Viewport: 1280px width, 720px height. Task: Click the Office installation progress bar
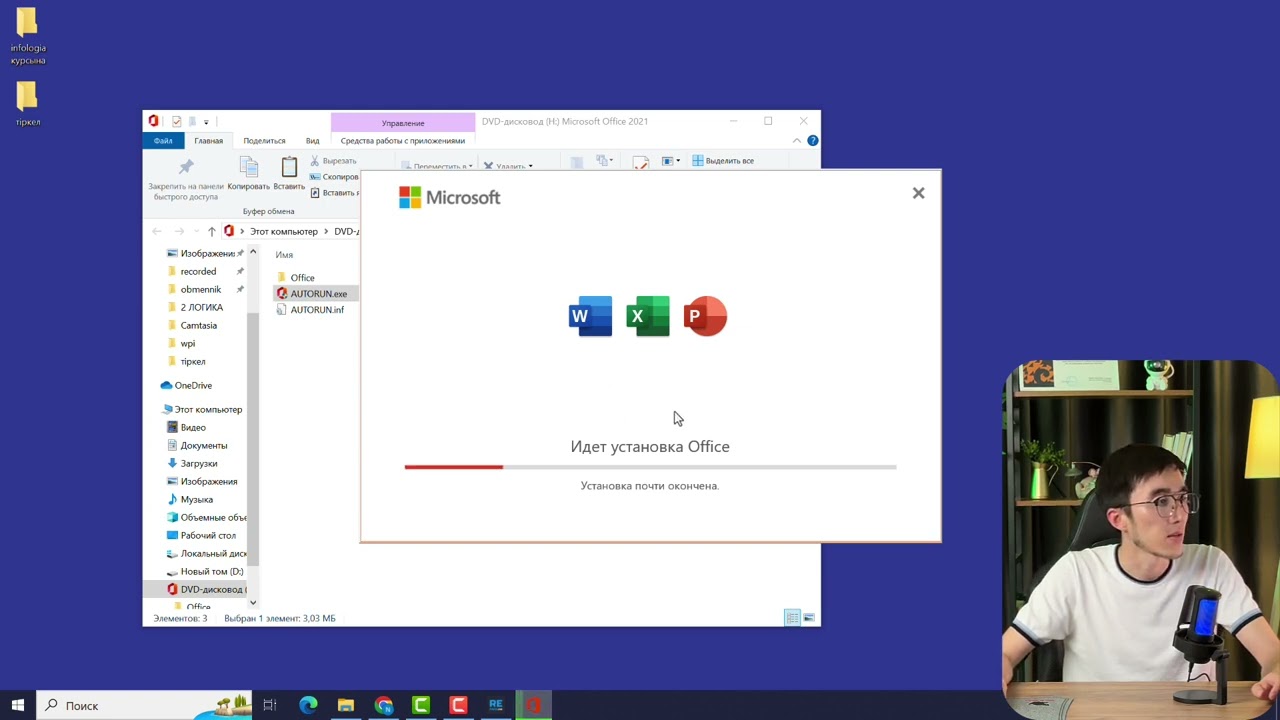pos(650,467)
